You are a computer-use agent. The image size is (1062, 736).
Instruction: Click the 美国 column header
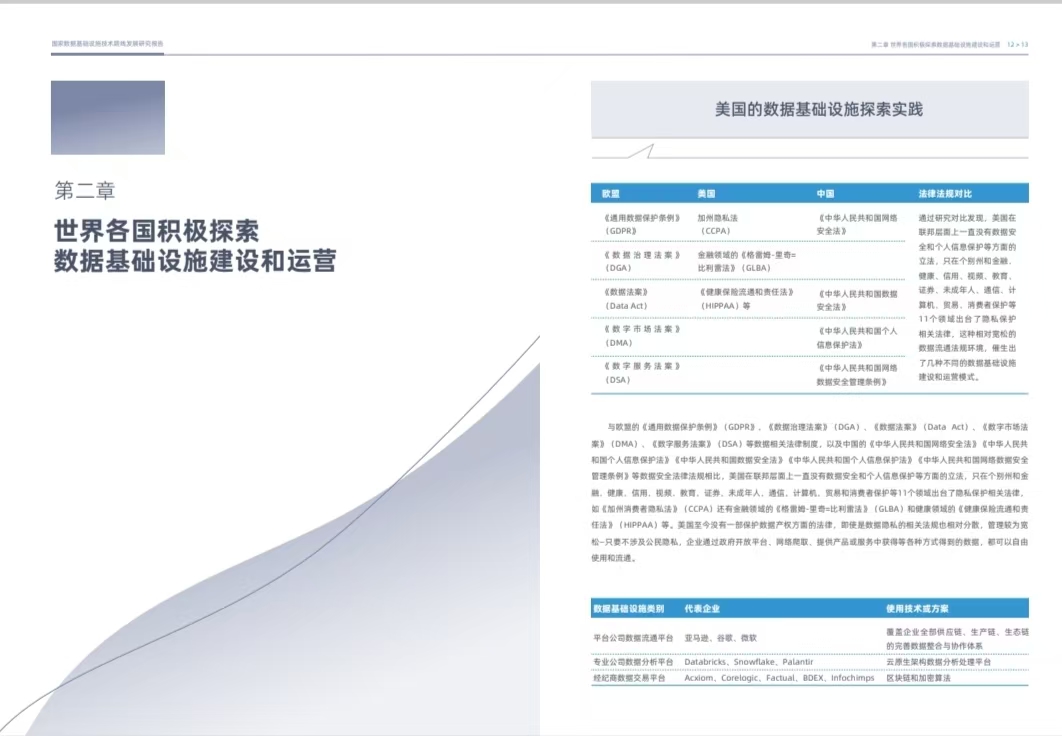pyautogui.click(x=706, y=193)
